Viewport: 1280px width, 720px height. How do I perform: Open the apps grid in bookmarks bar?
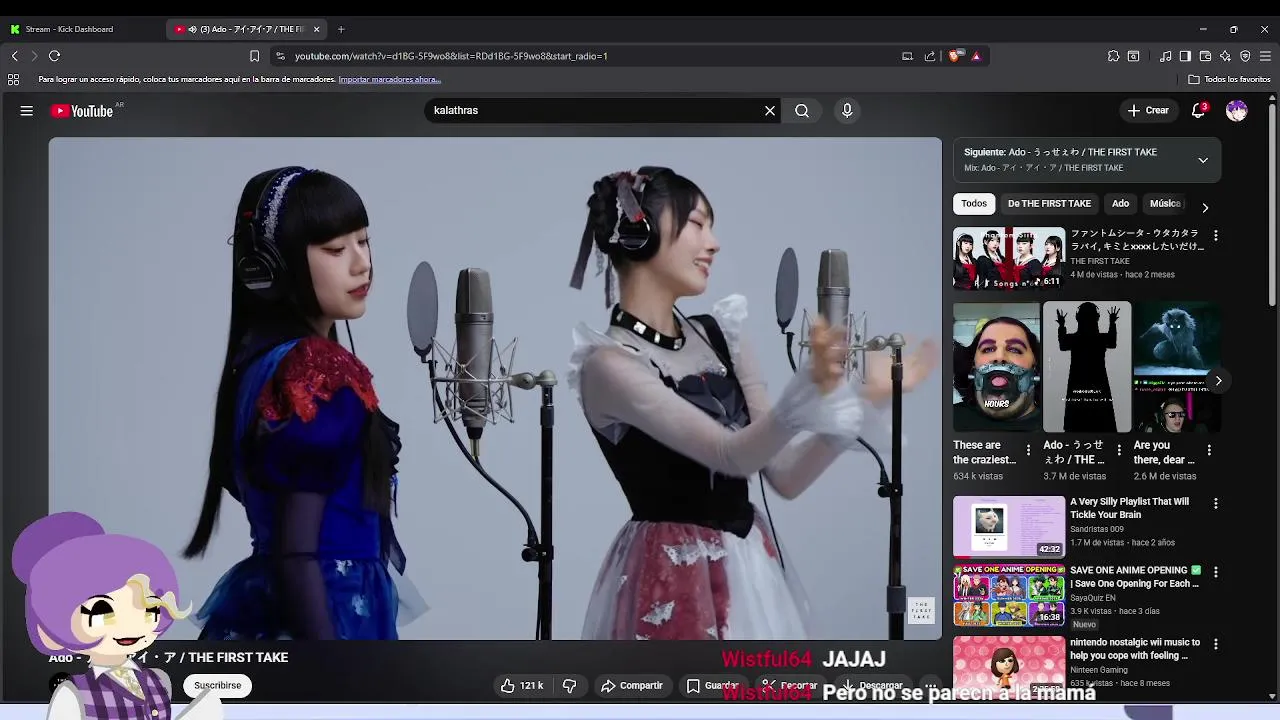coord(13,79)
